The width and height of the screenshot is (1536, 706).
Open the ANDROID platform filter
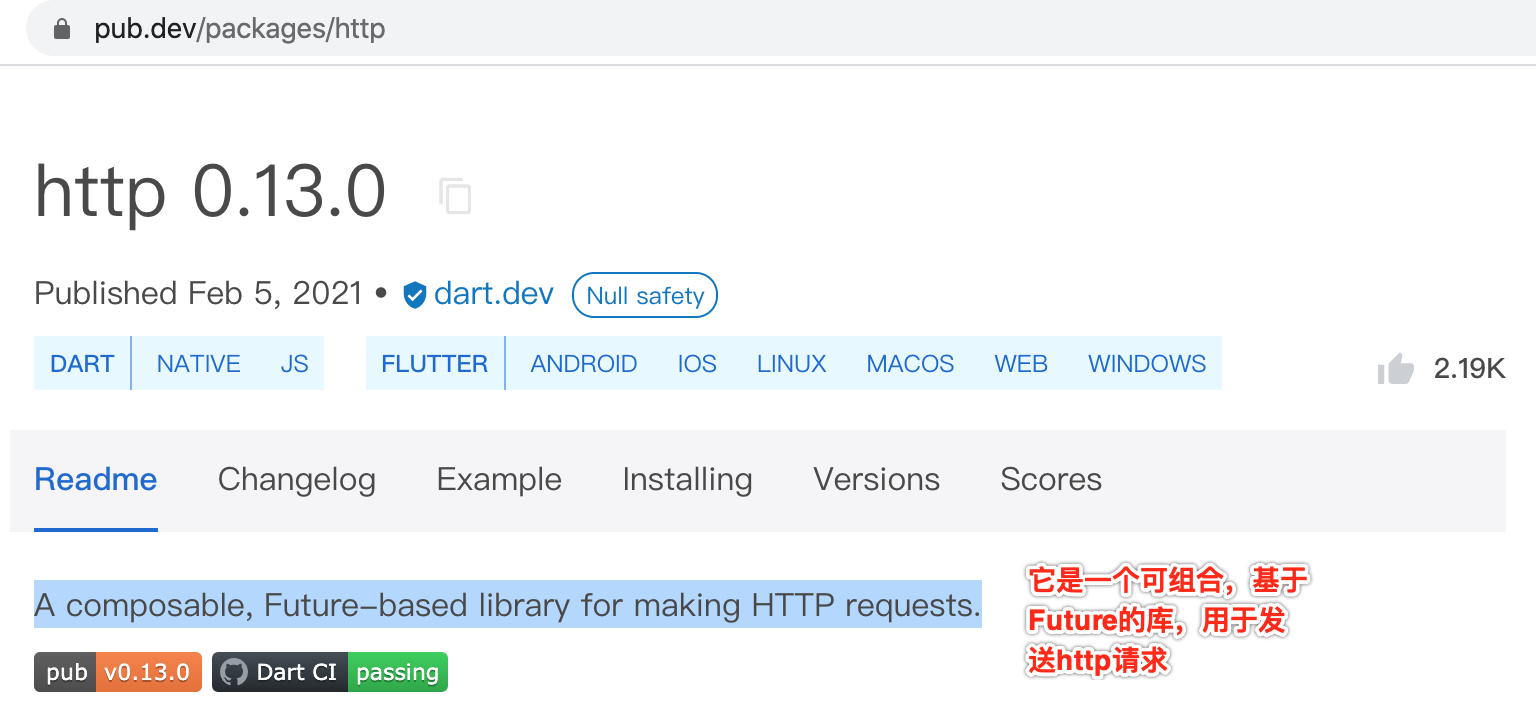click(x=583, y=363)
